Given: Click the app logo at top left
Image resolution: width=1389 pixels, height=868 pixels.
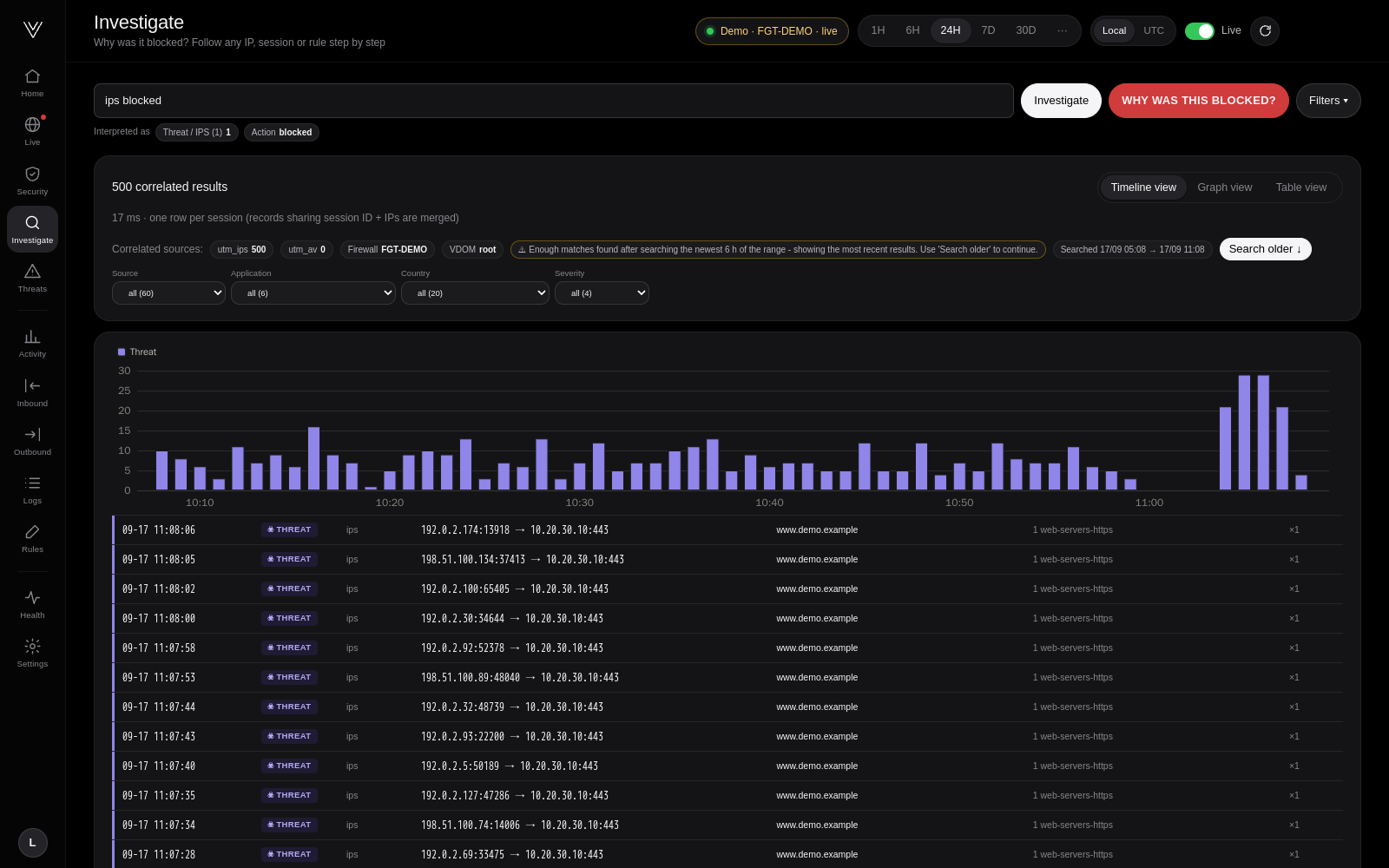Looking at the screenshot, I should pos(33,30).
